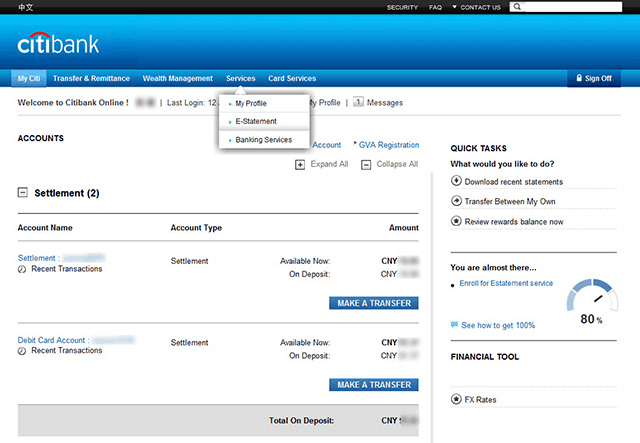
Task: Click the See how to get 100% chat icon
Action: (x=455, y=325)
